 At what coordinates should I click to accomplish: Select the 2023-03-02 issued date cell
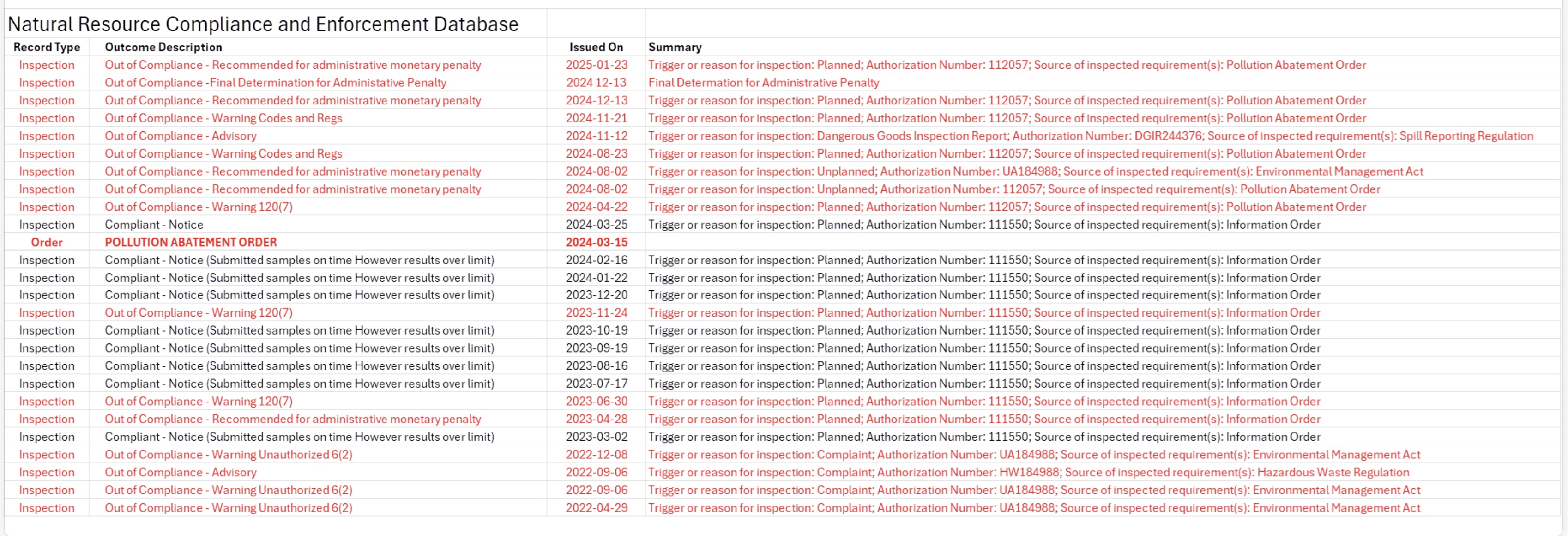pos(596,437)
